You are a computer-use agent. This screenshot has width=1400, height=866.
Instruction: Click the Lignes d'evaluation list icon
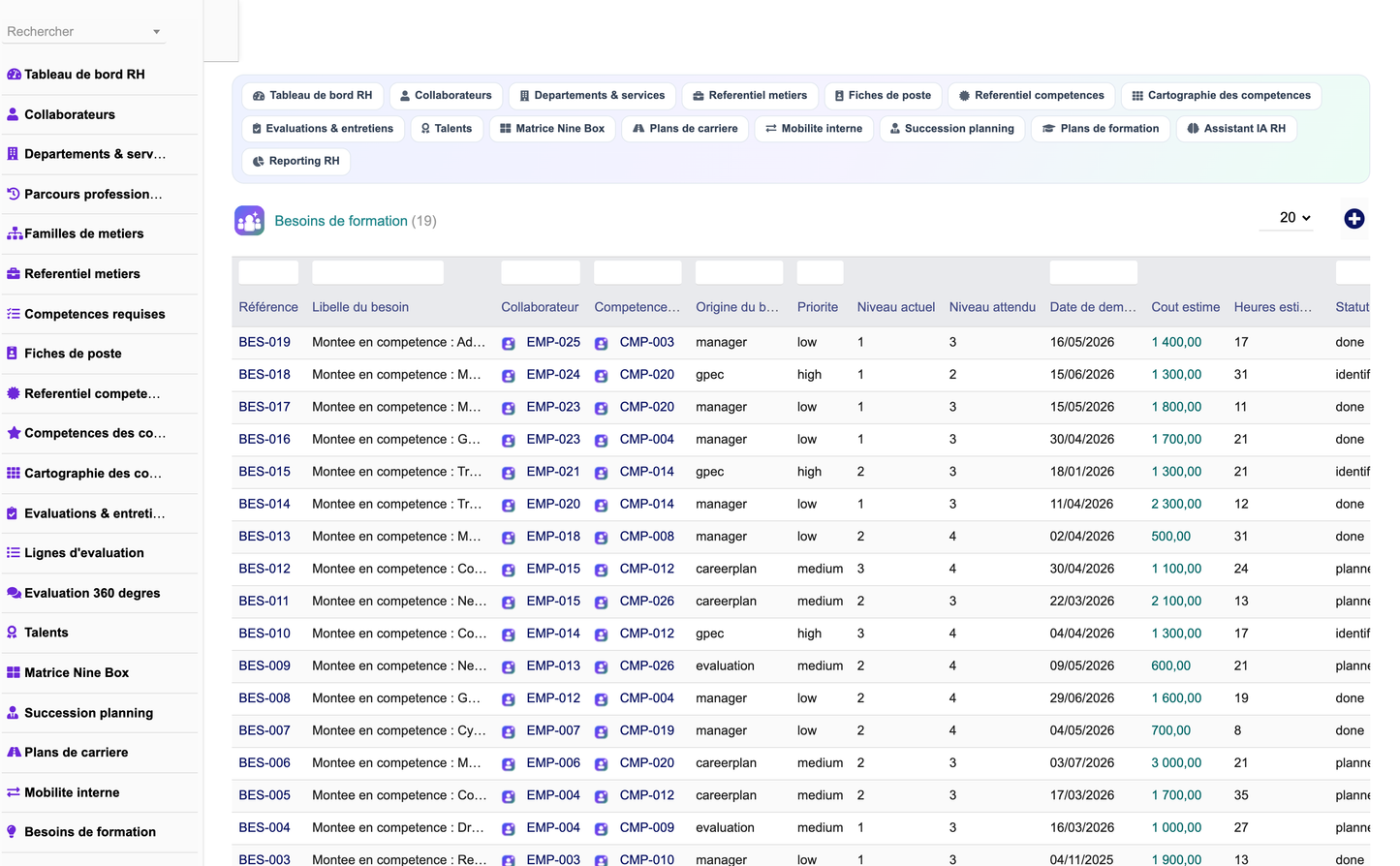click(x=14, y=553)
